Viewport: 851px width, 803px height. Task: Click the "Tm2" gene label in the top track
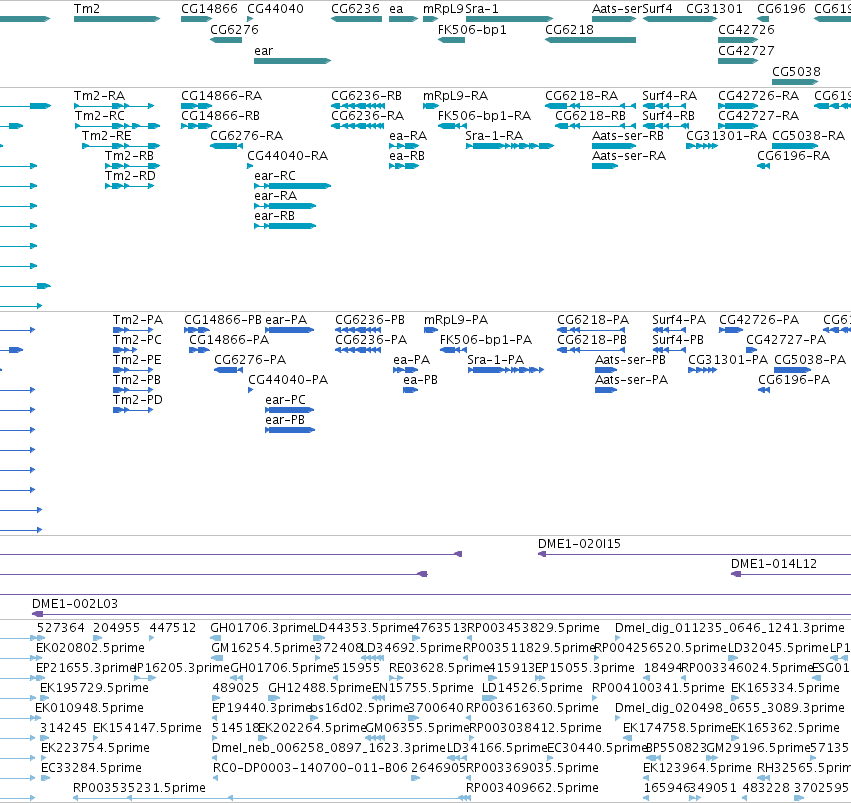(86, 9)
